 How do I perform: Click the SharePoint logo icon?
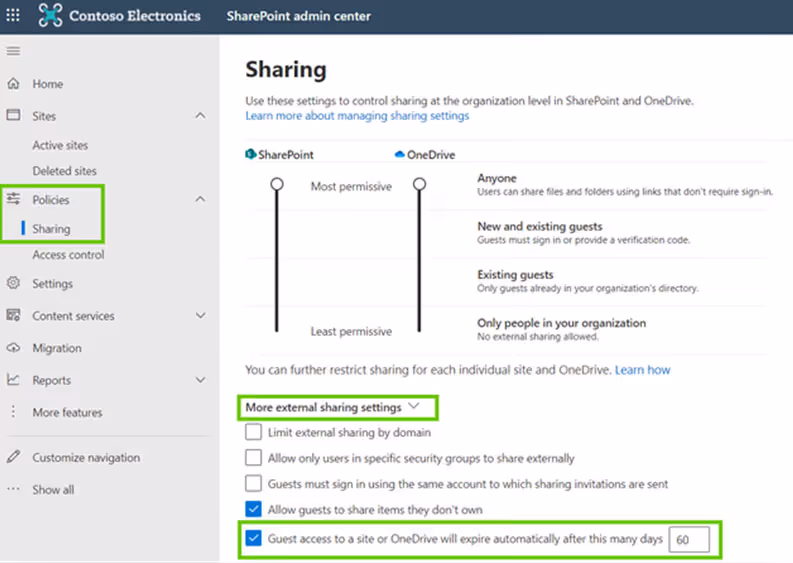click(x=250, y=154)
